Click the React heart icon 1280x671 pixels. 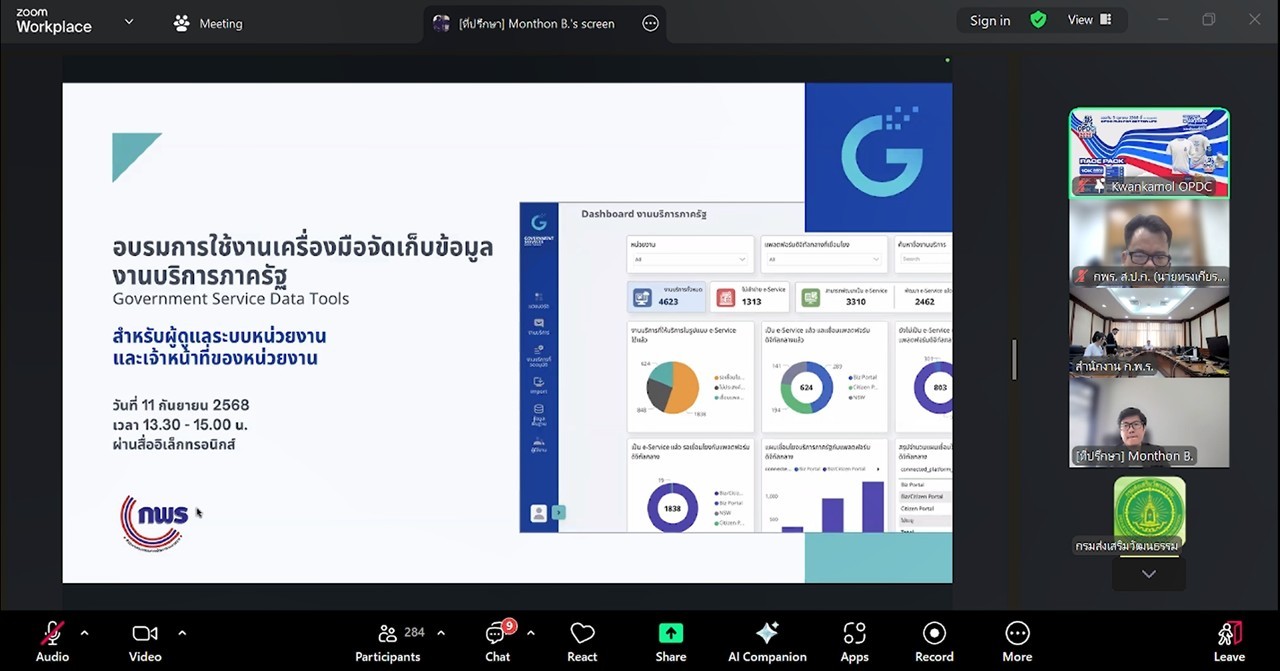tap(582, 641)
